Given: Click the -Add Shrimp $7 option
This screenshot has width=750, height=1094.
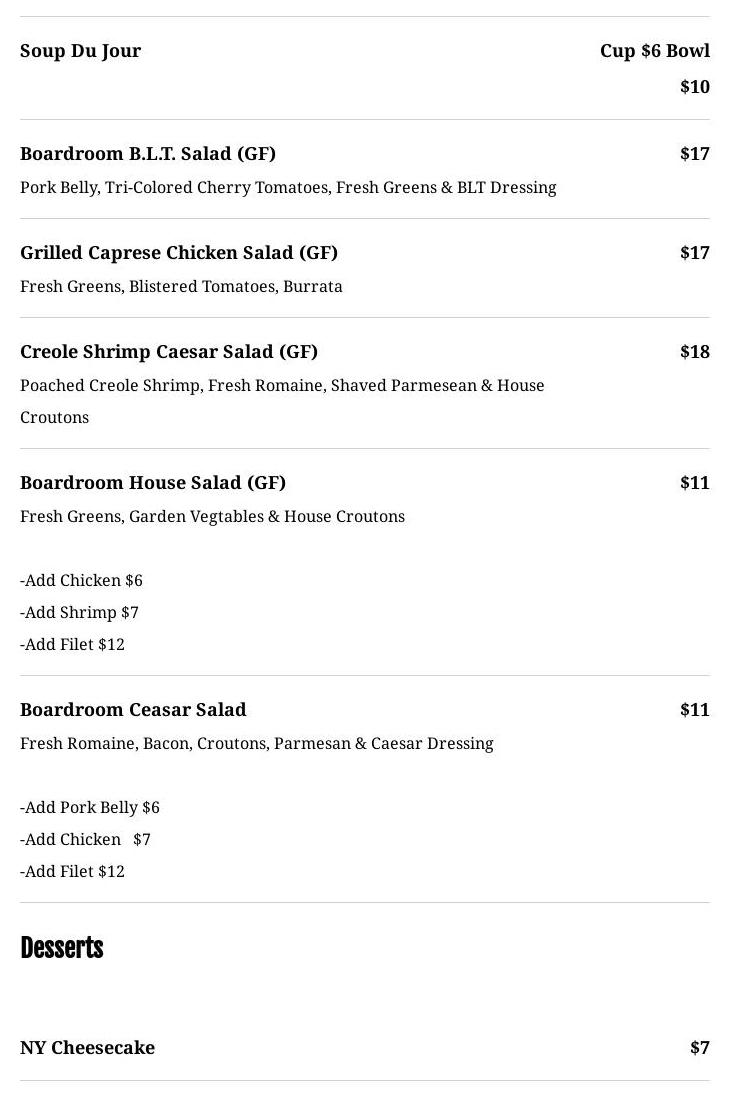Looking at the screenshot, I should click(x=79, y=613).
